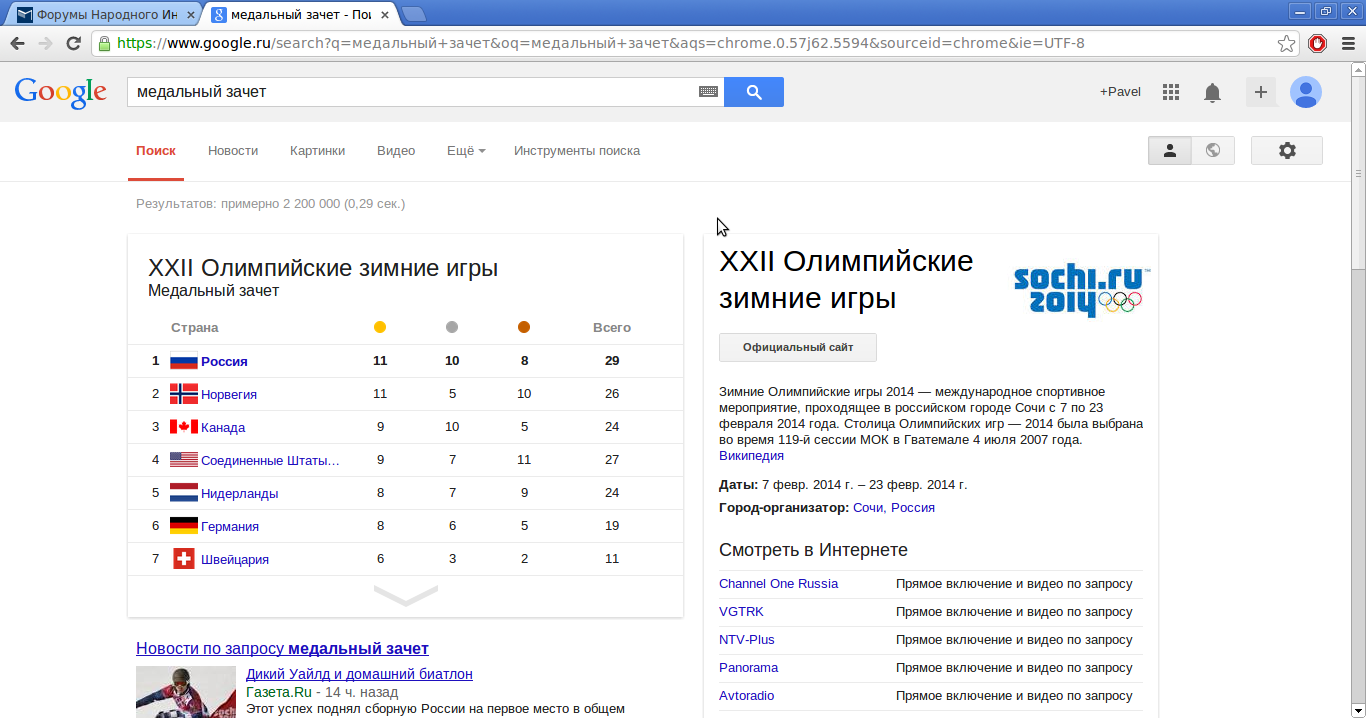Click the United States flag icon

pos(184,460)
